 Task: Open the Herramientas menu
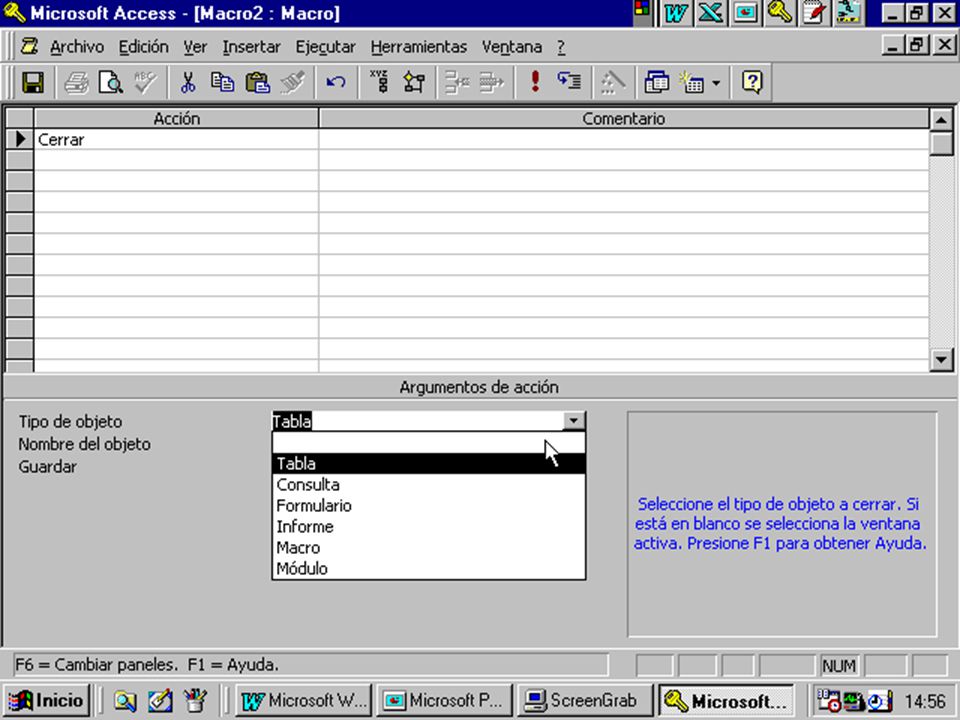419,47
